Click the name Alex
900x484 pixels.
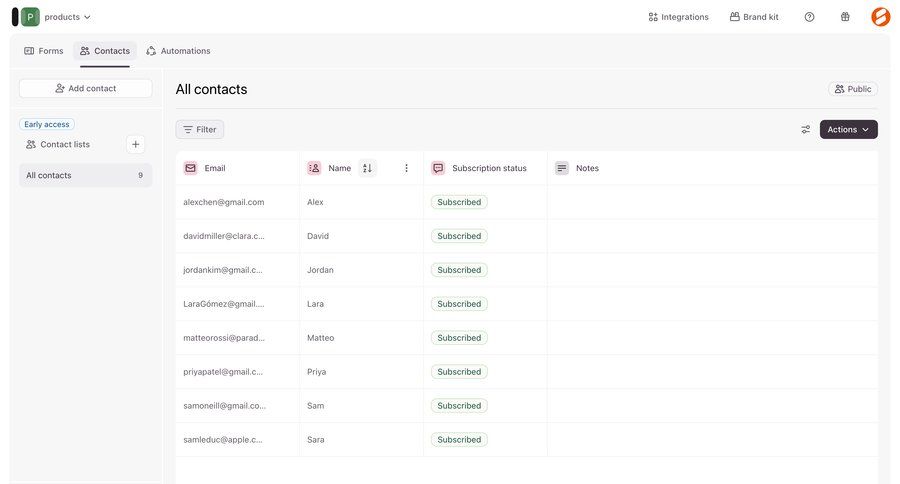(x=315, y=202)
